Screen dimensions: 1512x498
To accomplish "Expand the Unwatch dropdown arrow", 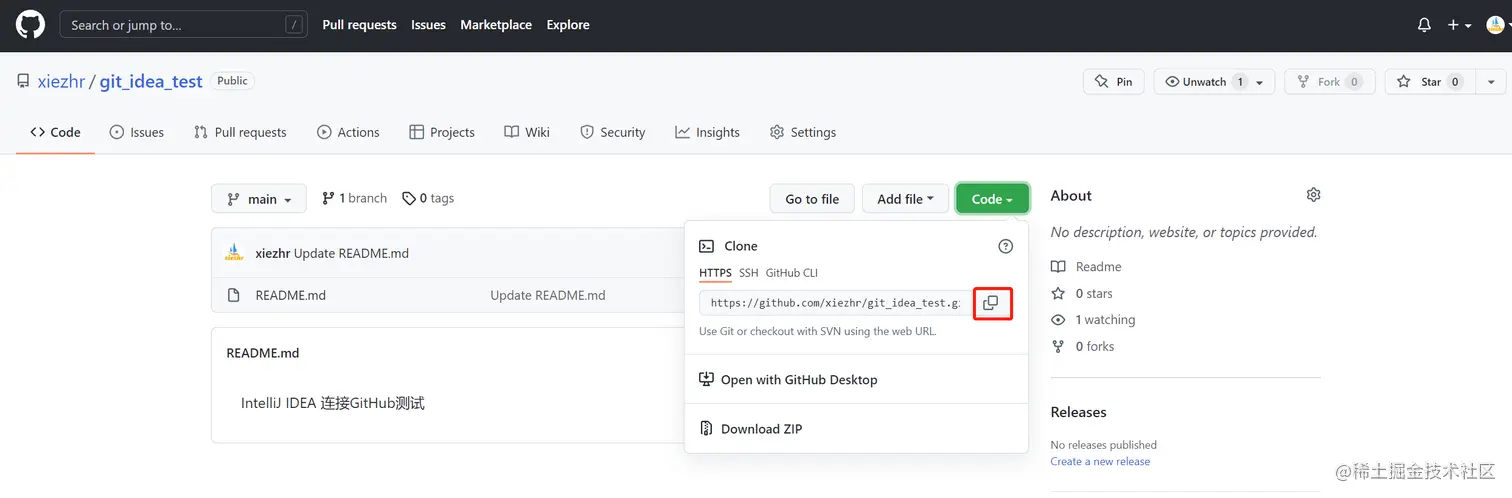I will [x=1260, y=82].
